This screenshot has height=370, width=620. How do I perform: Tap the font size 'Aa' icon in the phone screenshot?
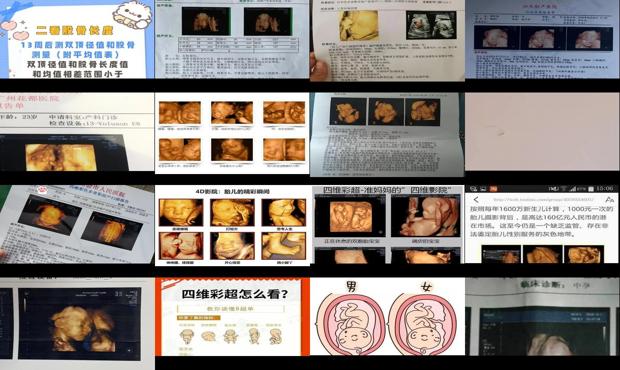pos(609,200)
